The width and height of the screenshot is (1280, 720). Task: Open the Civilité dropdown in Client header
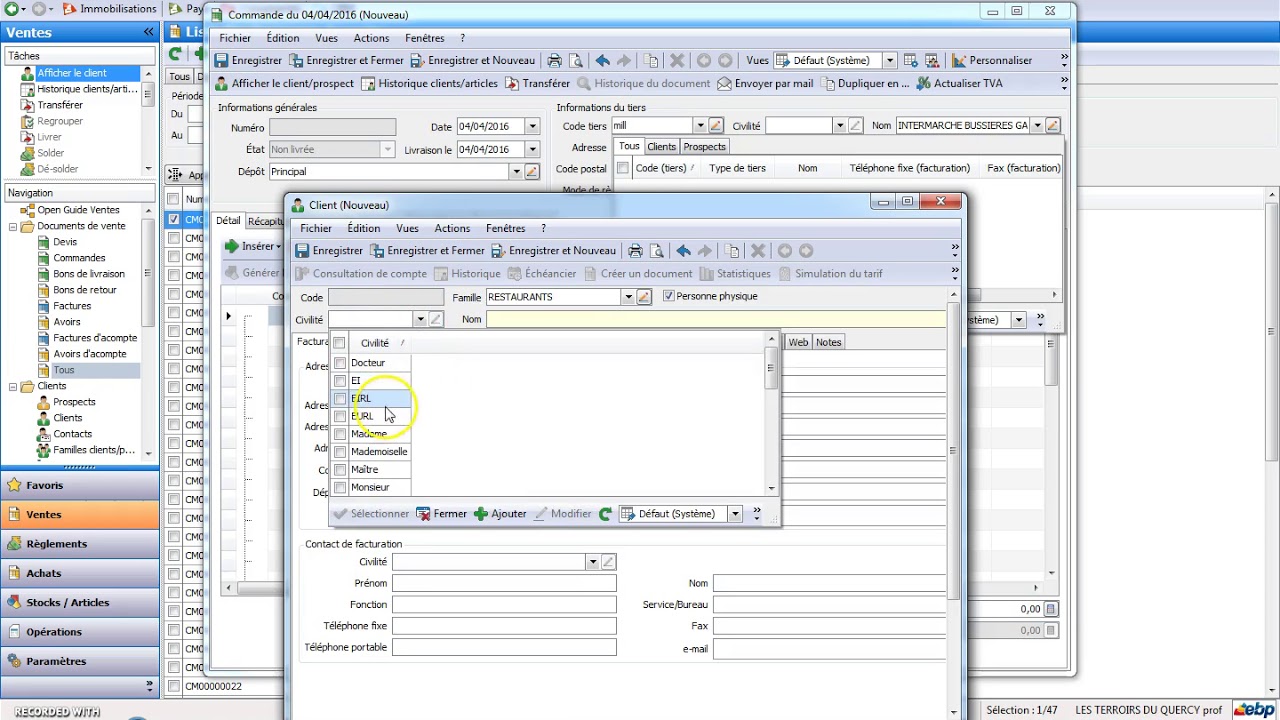(420, 320)
